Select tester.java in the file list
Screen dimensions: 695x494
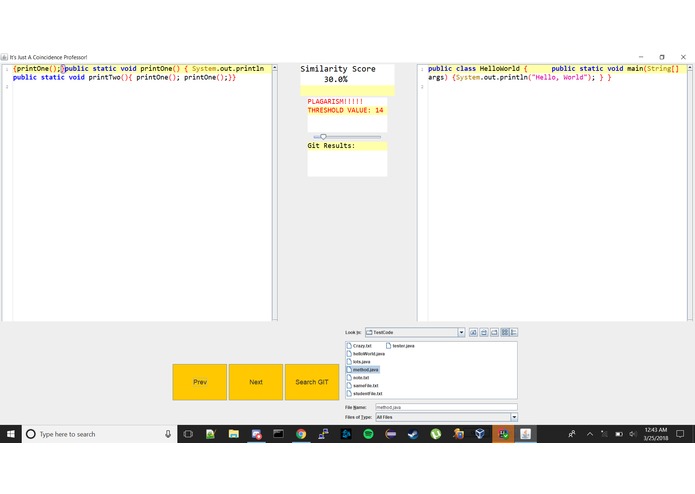click(x=400, y=346)
